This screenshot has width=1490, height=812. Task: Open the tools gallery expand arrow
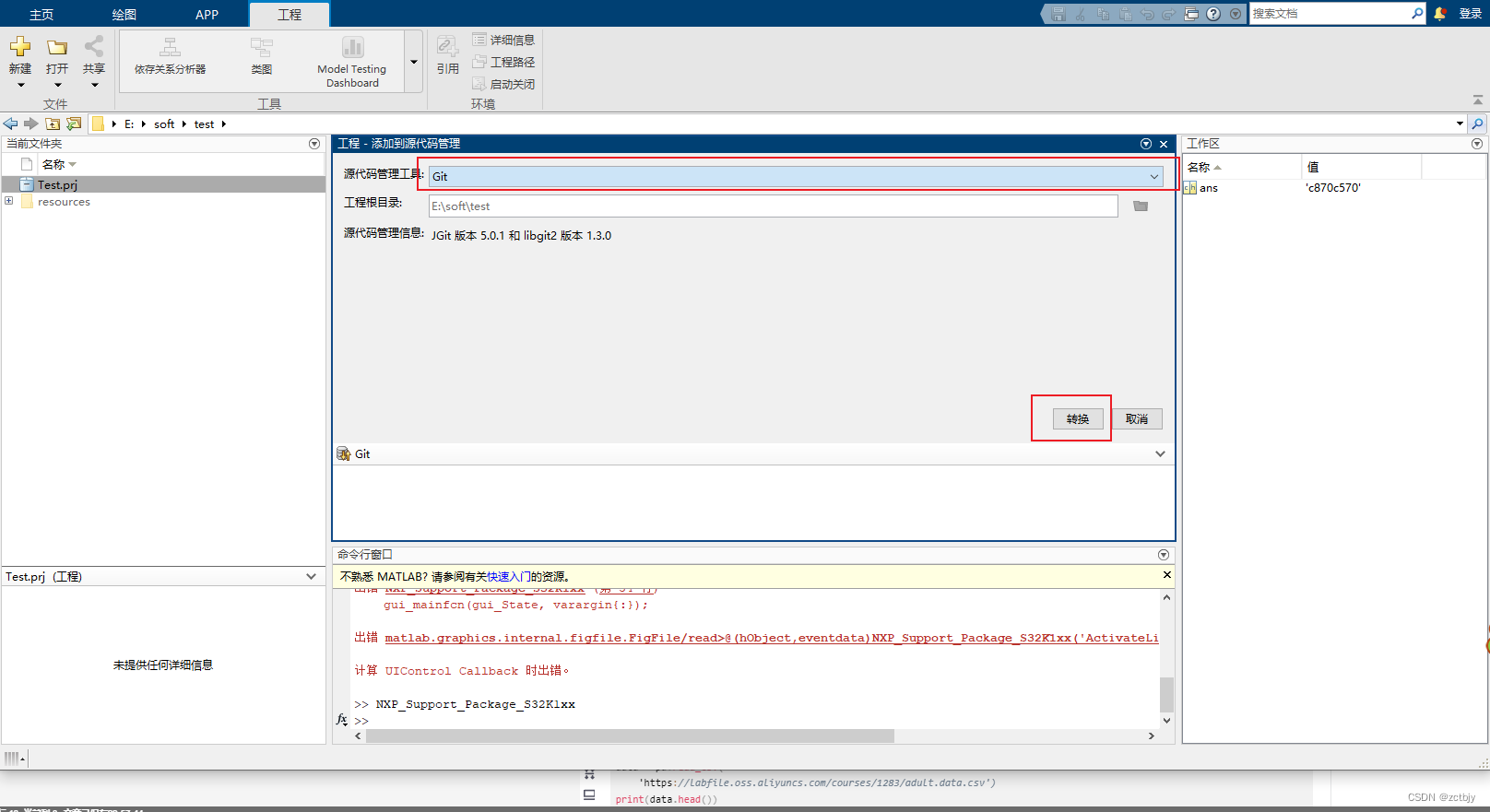(x=414, y=62)
